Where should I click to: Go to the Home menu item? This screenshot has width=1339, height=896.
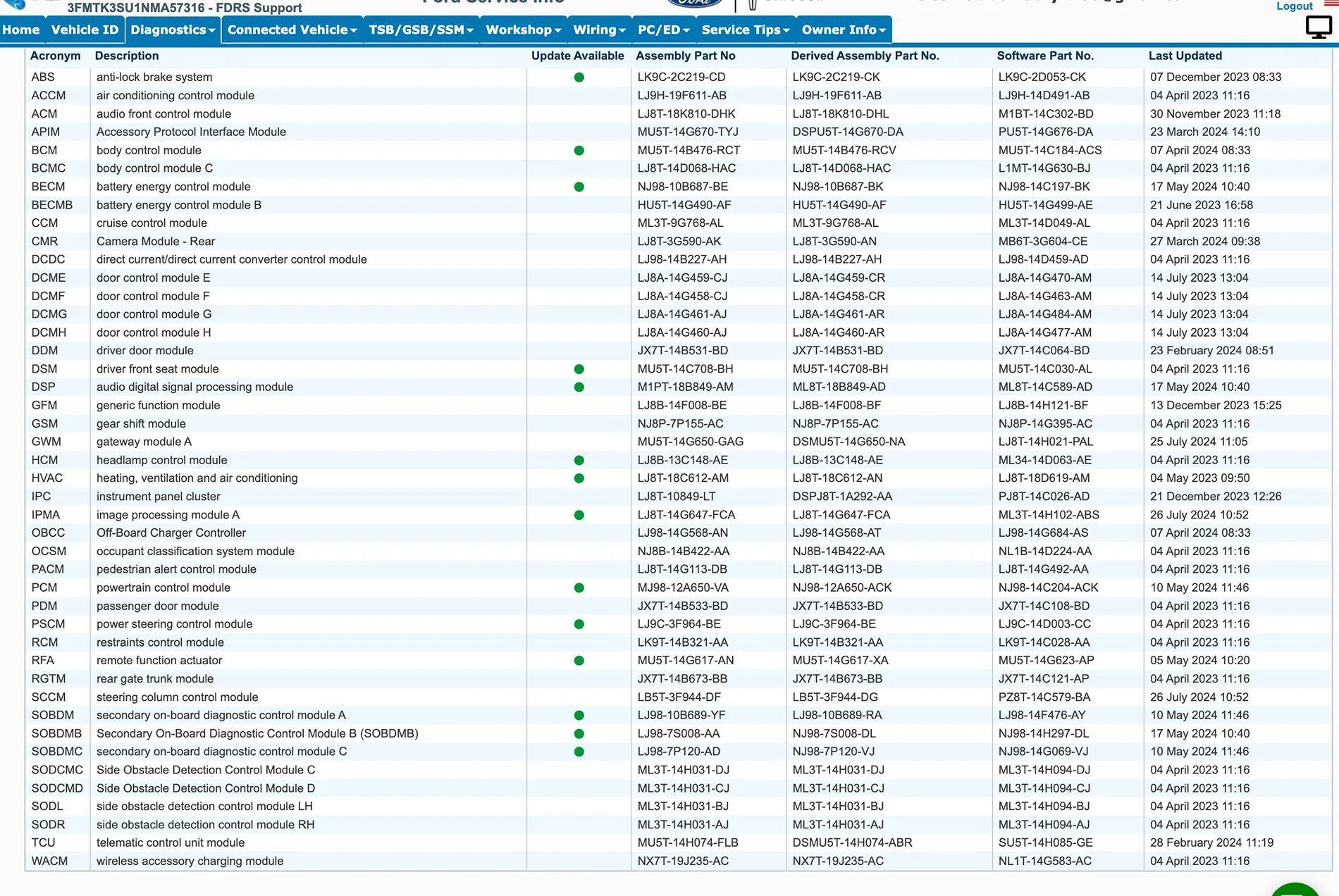(21, 30)
